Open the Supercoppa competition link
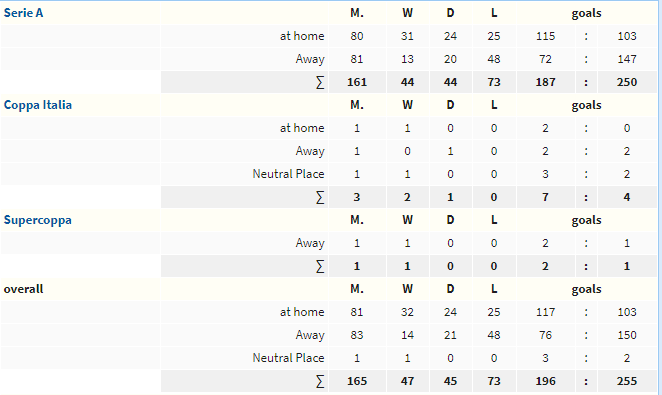 tap(38, 220)
